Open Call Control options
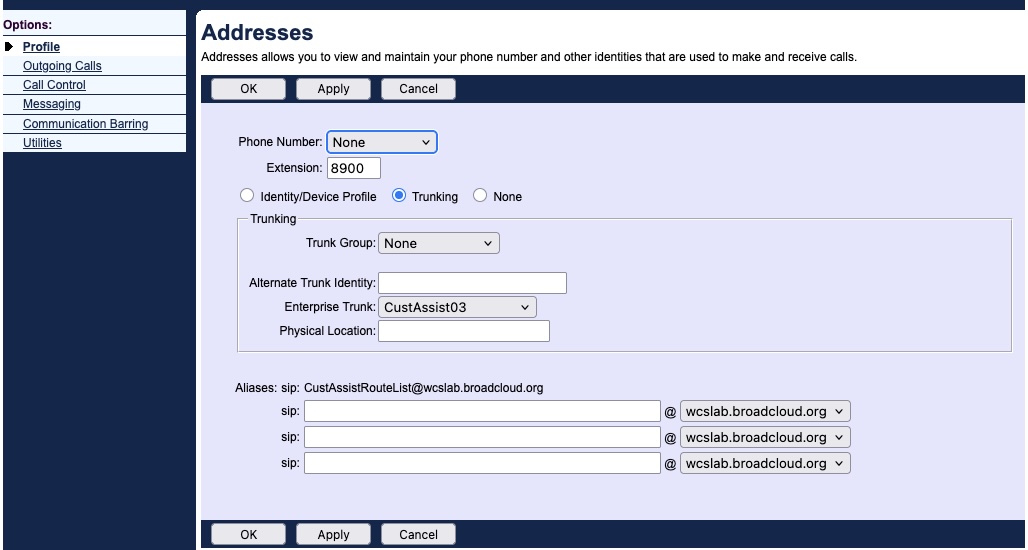The height and width of the screenshot is (550, 1028). [x=54, y=85]
